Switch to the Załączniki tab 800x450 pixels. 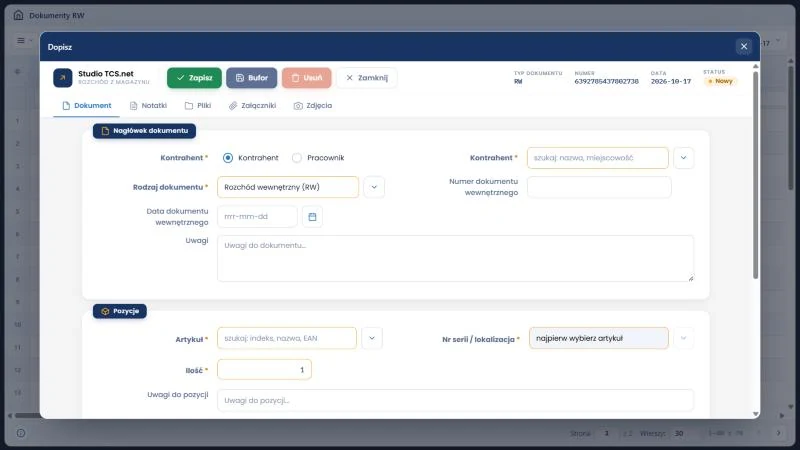pyautogui.click(x=253, y=106)
